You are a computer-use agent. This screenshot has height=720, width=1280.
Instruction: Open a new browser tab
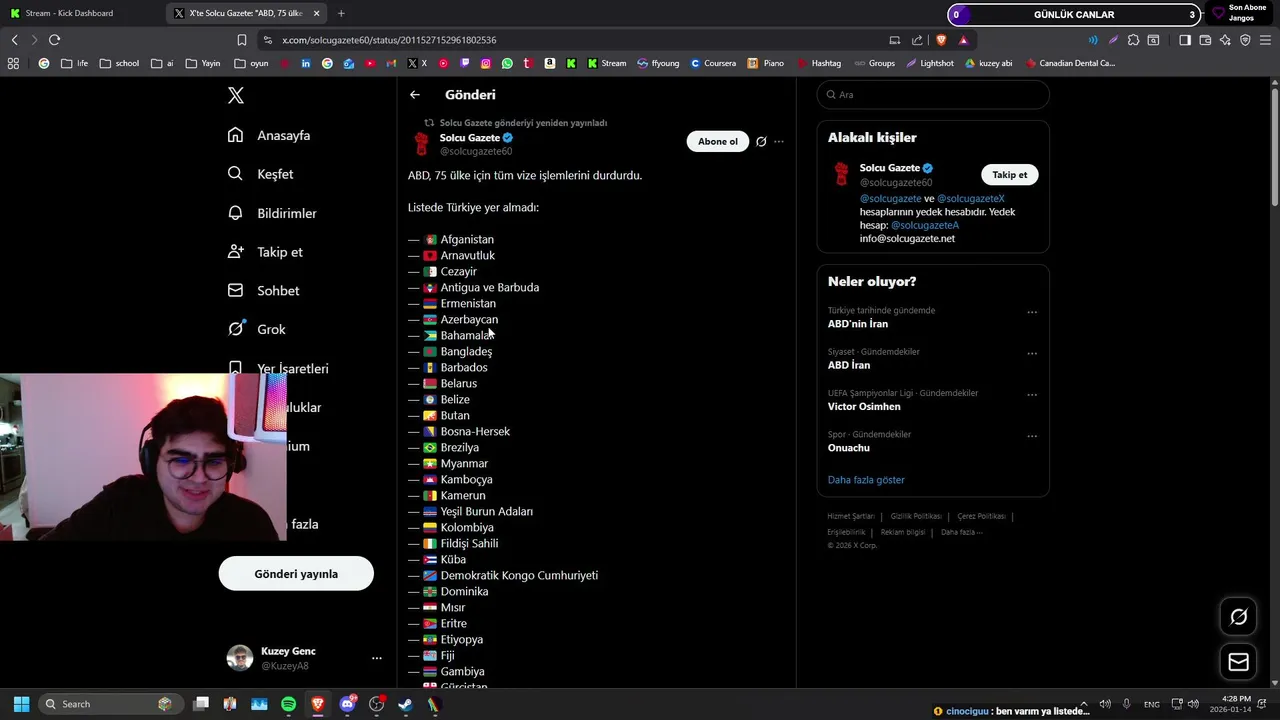341,13
